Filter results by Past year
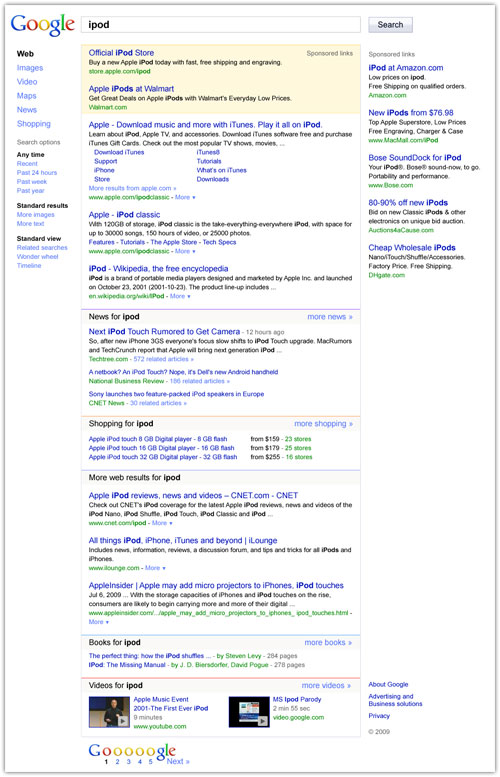The height and width of the screenshot is (777, 500). (x=31, y=190)
